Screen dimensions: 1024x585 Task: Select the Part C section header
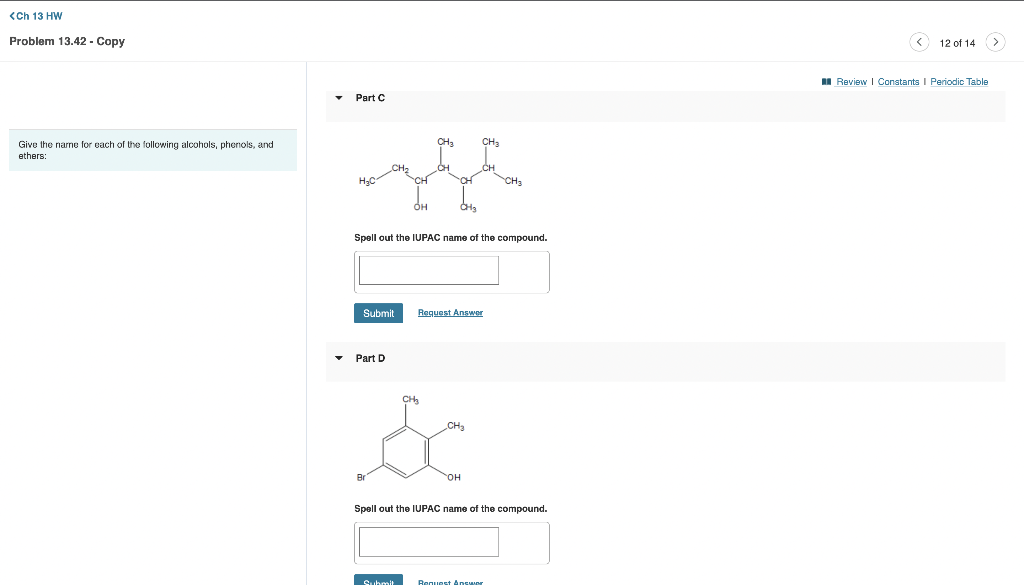click(x=369, y=97)
